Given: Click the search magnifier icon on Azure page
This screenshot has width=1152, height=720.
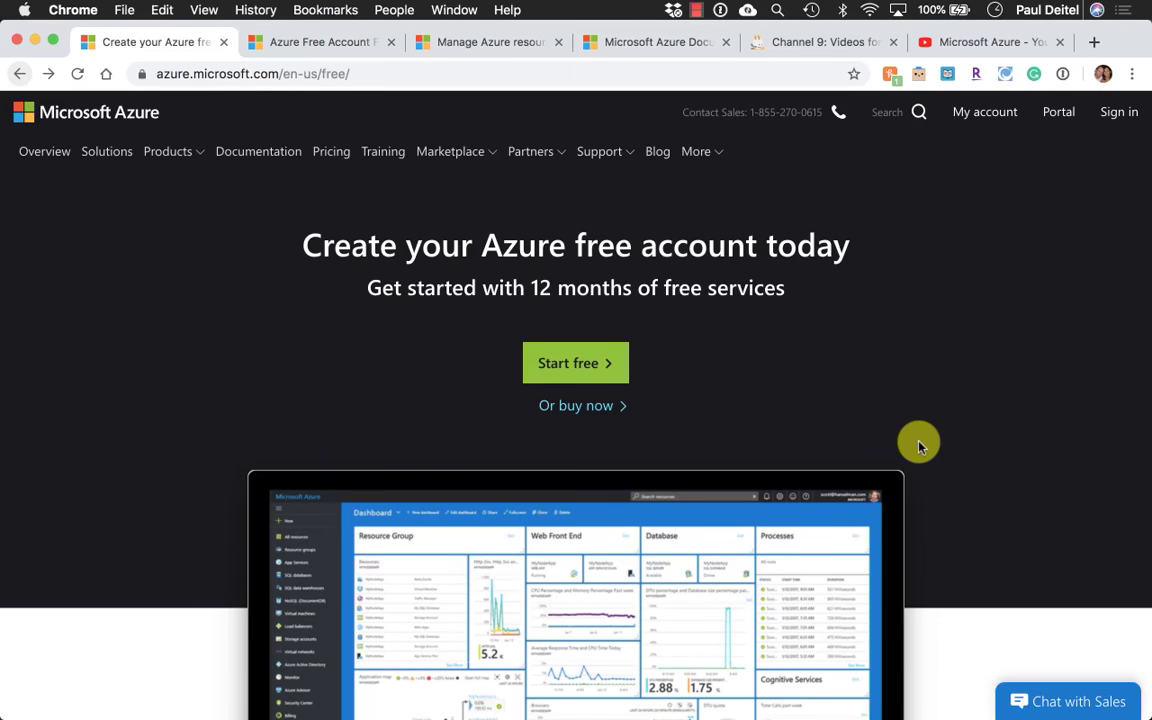Looking at the screenshot, I should [918, 112].
